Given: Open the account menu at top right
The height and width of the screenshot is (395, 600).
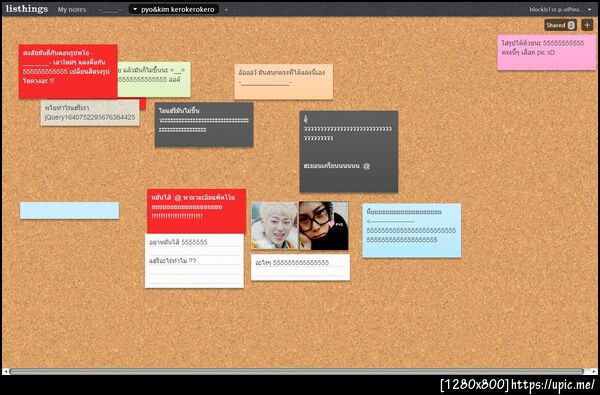Looking at the screenshot, I should (x=561, y=10).
